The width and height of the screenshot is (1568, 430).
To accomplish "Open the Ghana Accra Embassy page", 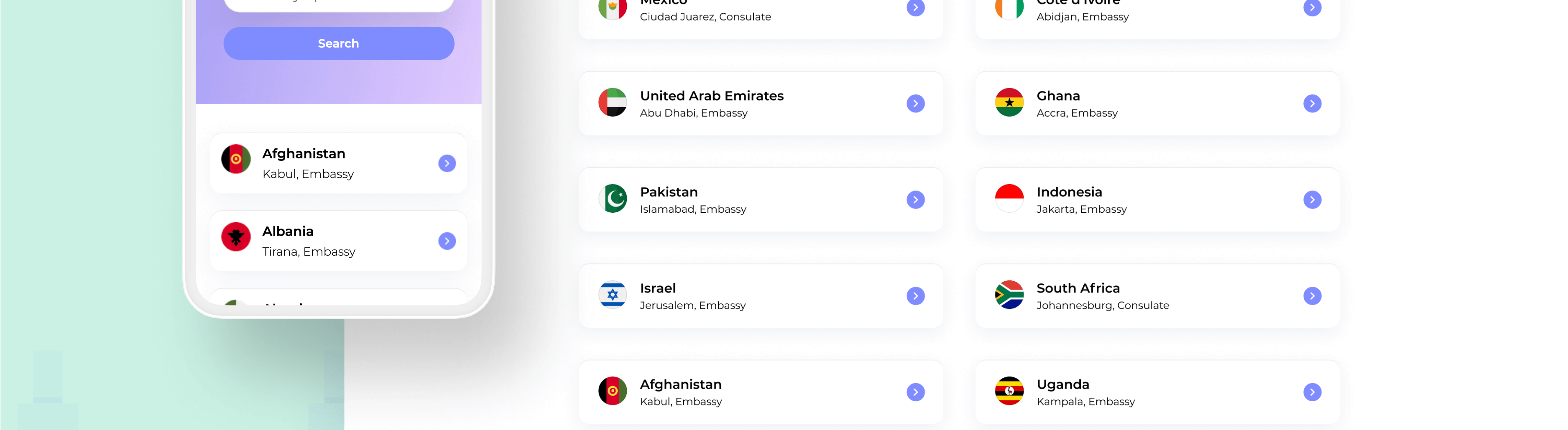I will (1313, 103).
